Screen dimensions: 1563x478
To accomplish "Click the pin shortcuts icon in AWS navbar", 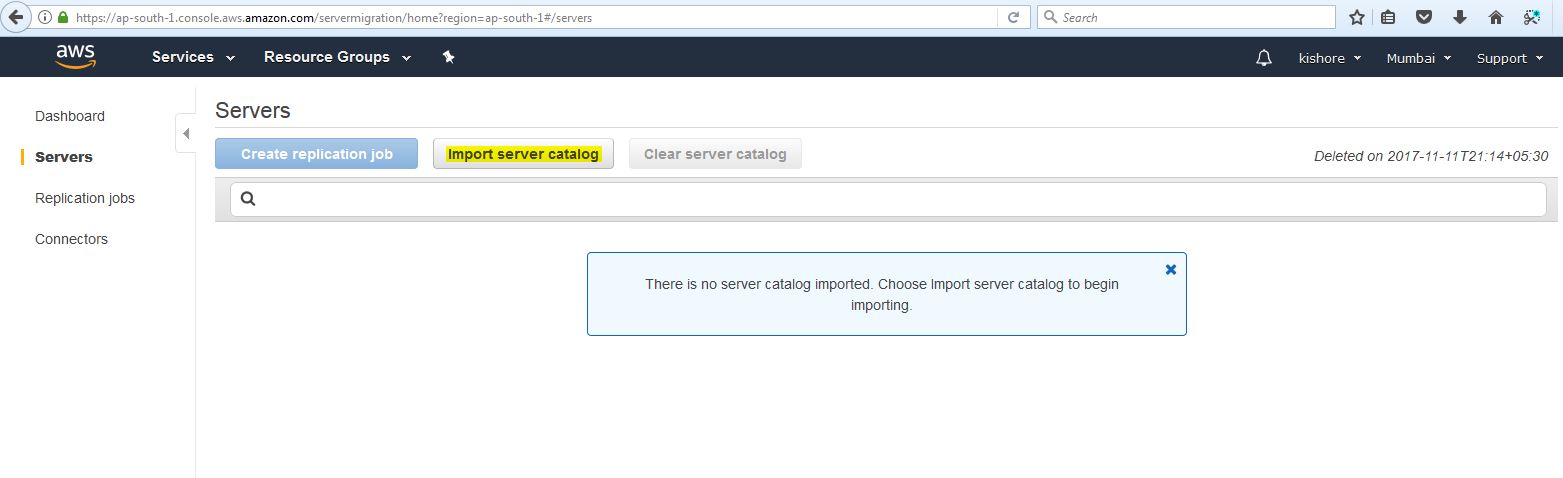I will tap(449, 58).
